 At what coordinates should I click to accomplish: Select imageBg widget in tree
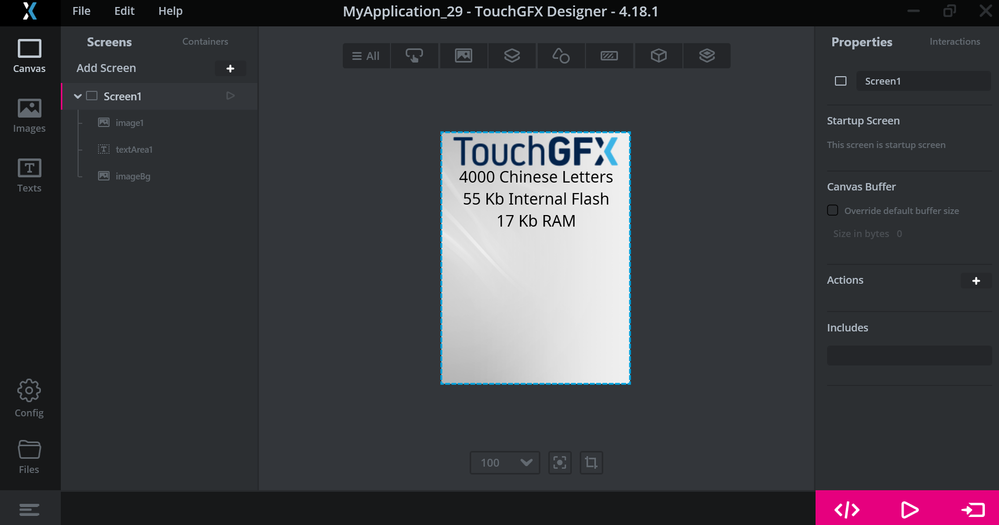(x=133, y=176)
